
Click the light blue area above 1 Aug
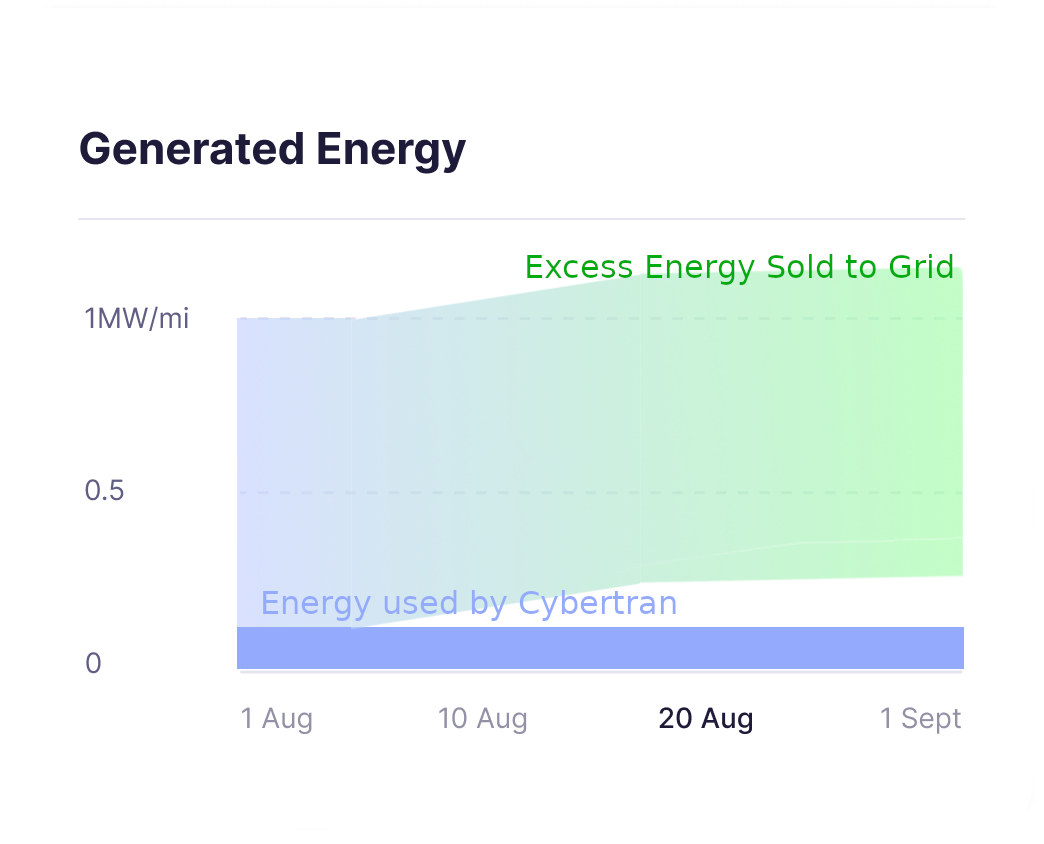click(x=280, y=420)
